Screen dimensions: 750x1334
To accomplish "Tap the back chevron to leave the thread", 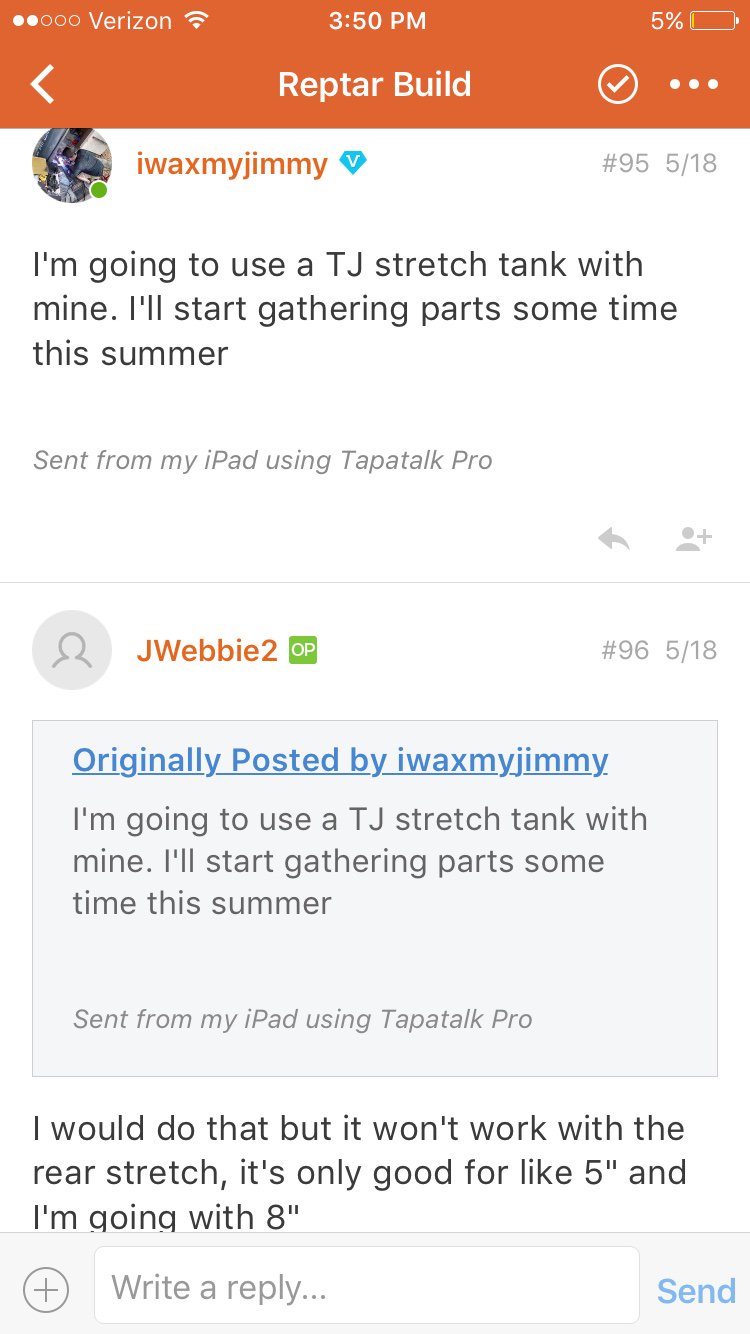I will [42, 84].
